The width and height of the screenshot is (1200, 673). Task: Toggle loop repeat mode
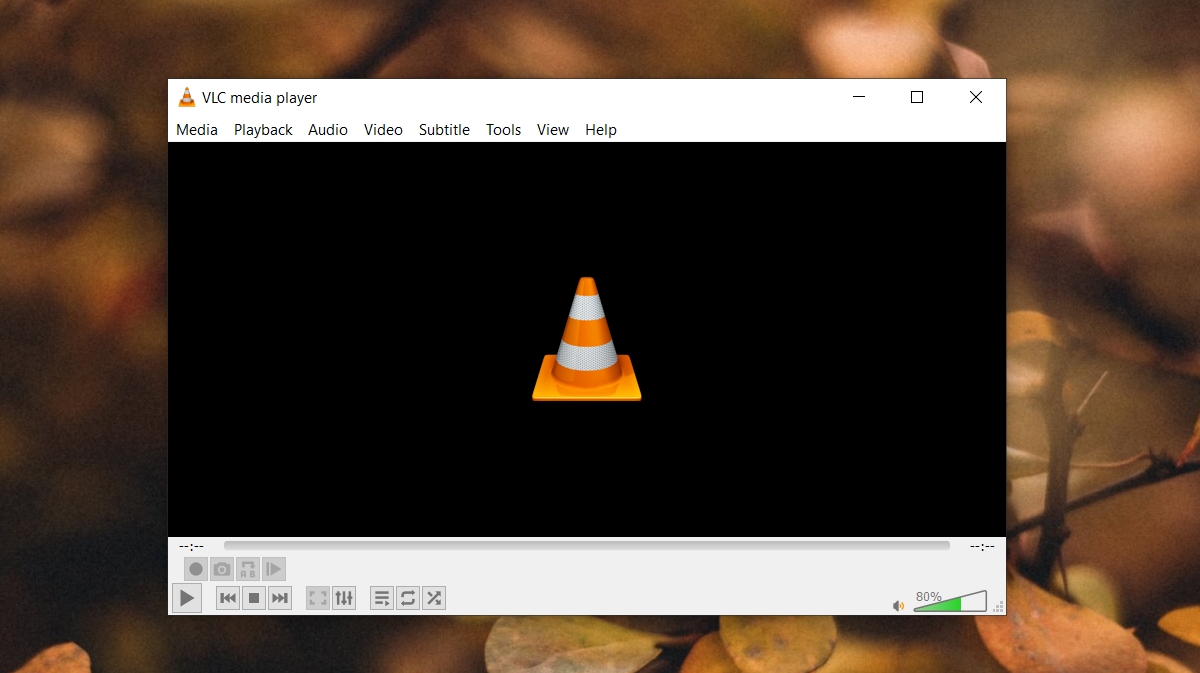(x=408, y=598)
